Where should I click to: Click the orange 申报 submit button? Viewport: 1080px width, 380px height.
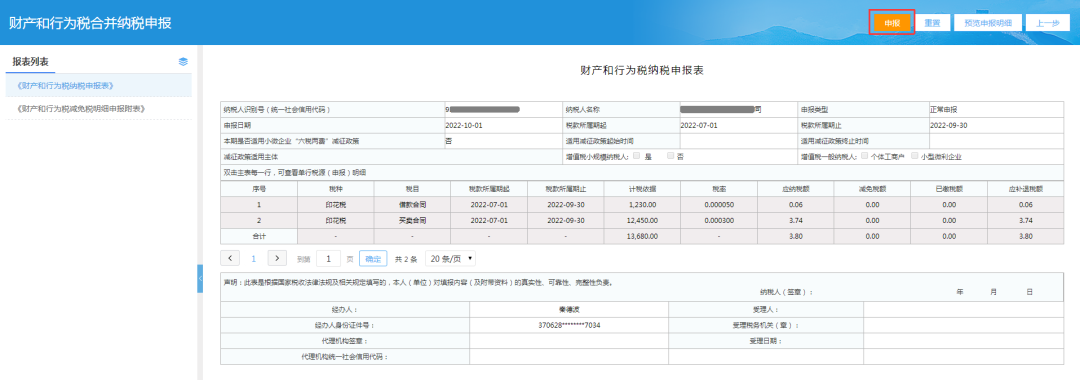coord(892,23)
